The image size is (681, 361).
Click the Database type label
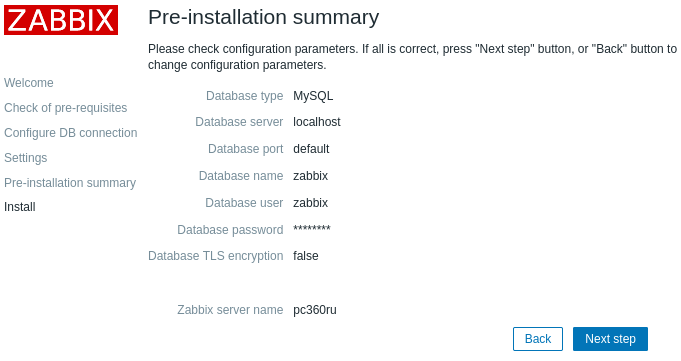[245, 96]
